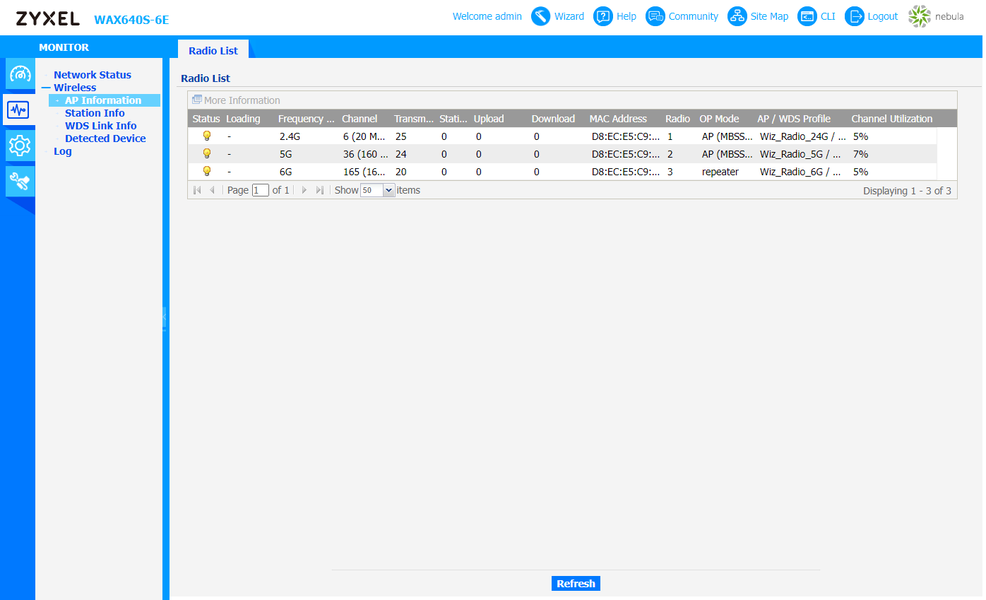Click the page number input field

click(260, 191)
